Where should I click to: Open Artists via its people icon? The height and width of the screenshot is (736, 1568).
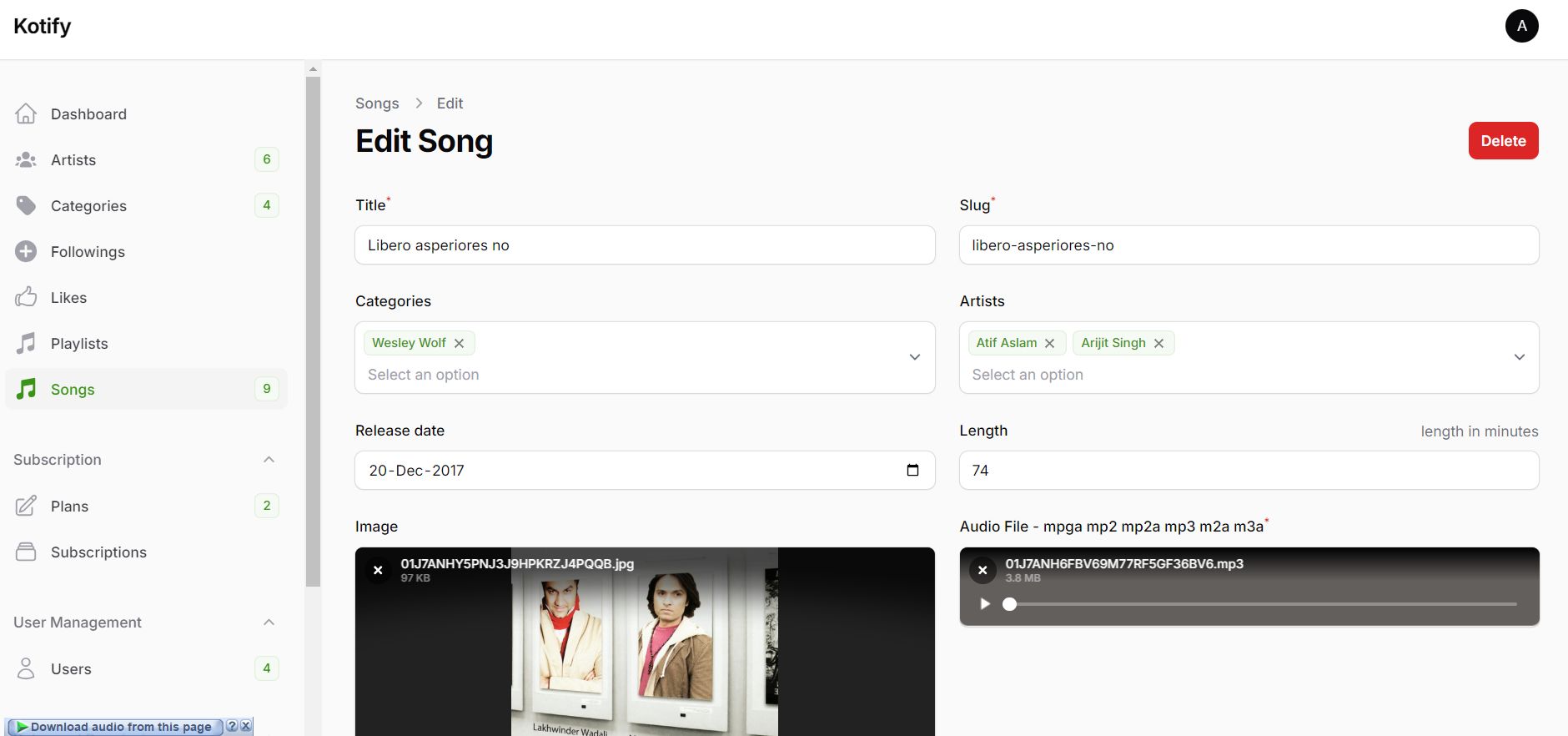click(26, 160)
